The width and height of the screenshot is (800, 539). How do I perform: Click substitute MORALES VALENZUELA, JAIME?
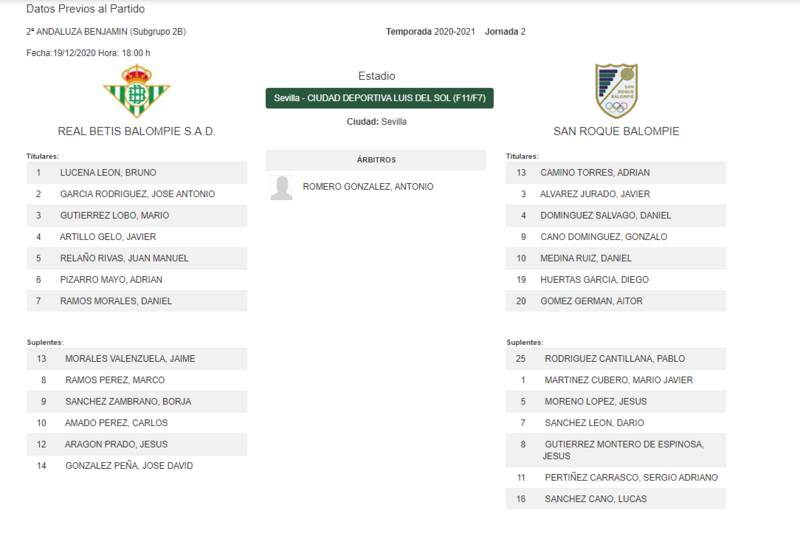pyautogui.click(x=137, y=359)
